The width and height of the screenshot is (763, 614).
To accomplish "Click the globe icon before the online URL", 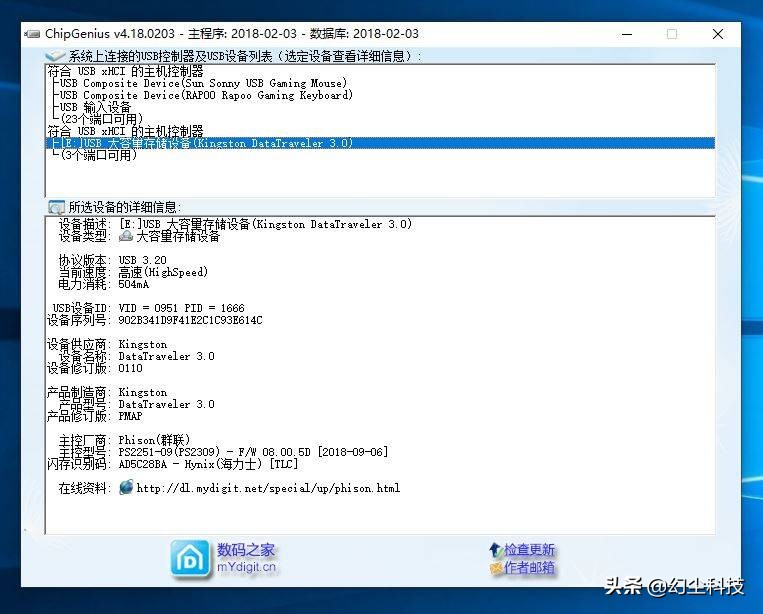I will tap(126, 487).
